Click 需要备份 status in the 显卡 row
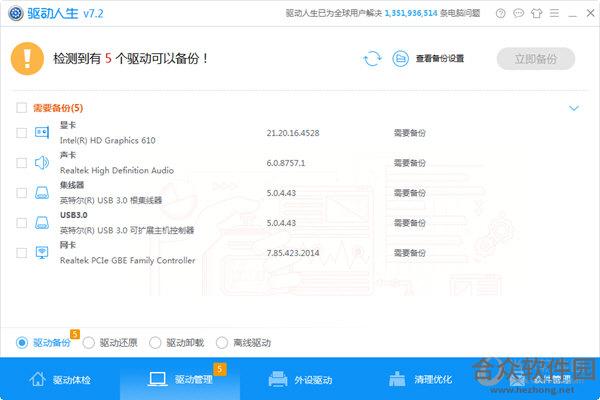This screenshot has width=600, height=400. pos(410,133)
